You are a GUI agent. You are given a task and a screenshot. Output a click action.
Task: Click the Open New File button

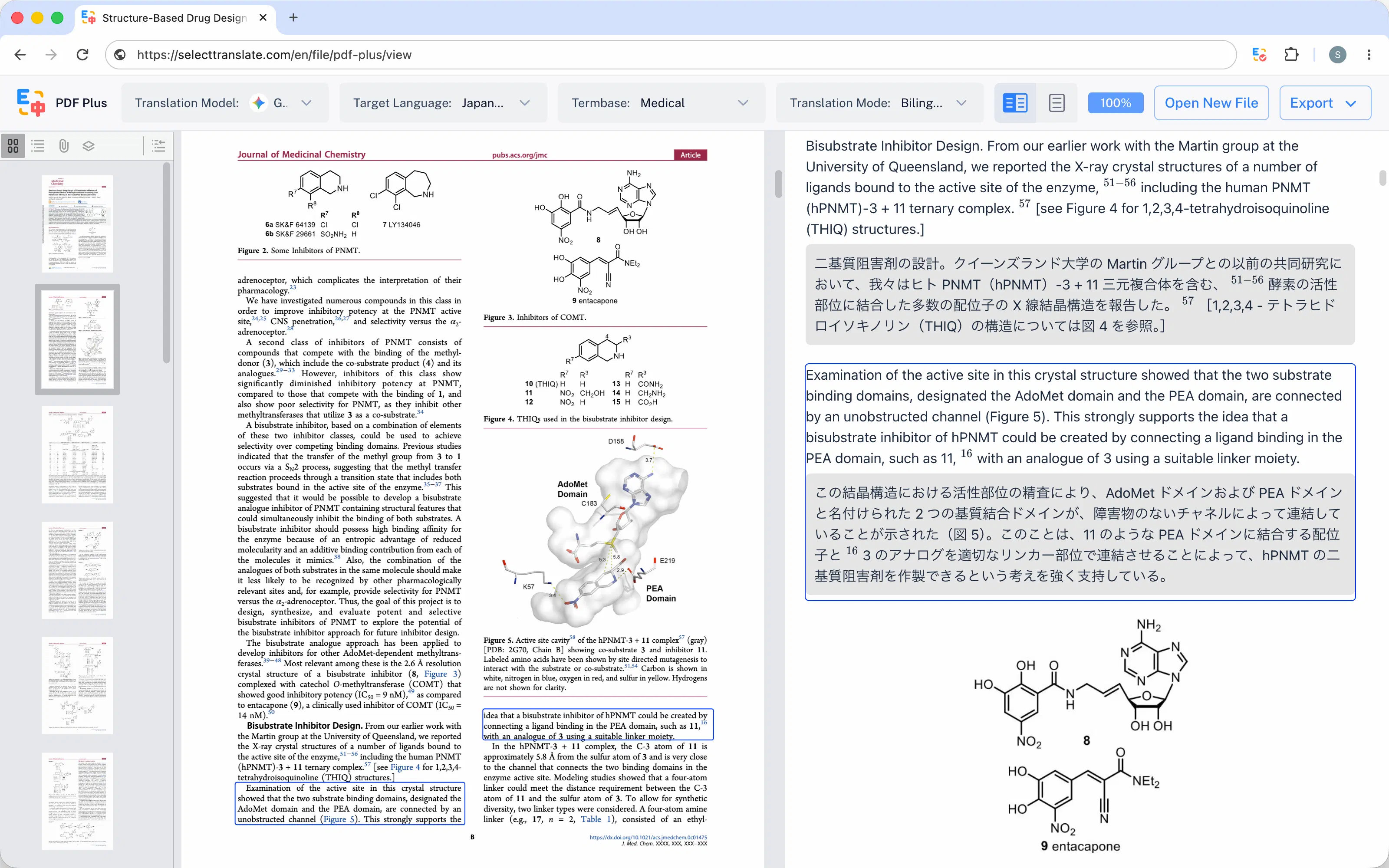[1211, 103]
